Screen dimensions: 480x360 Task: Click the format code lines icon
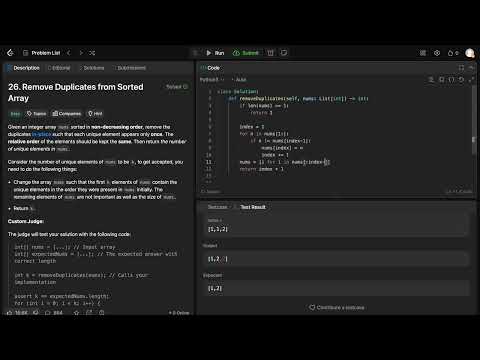(431, 80)
